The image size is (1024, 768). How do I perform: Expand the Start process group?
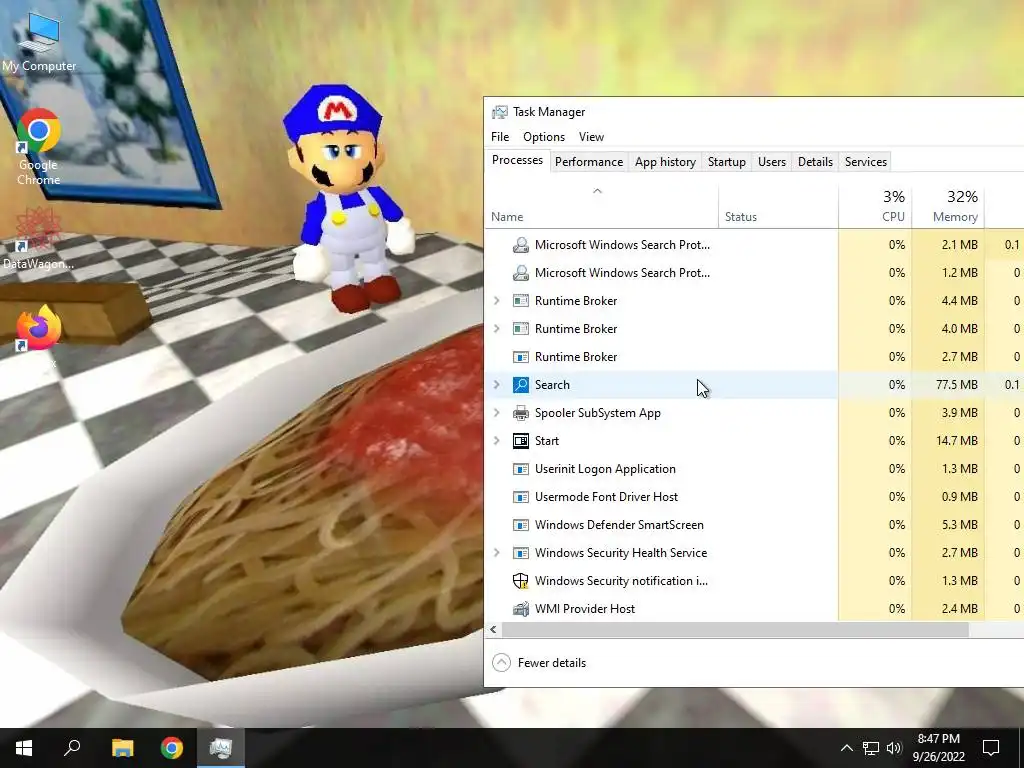point(496,441)
